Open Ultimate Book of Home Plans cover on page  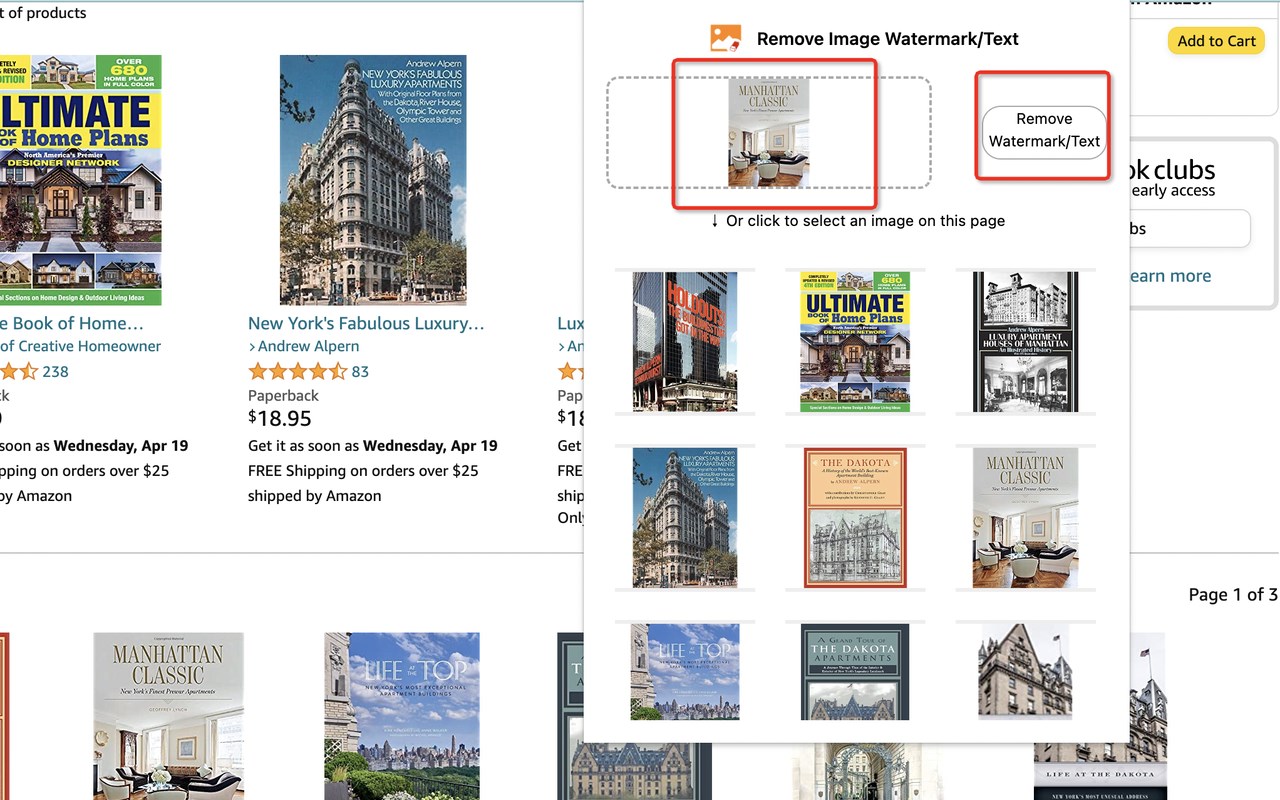point(80,180)
